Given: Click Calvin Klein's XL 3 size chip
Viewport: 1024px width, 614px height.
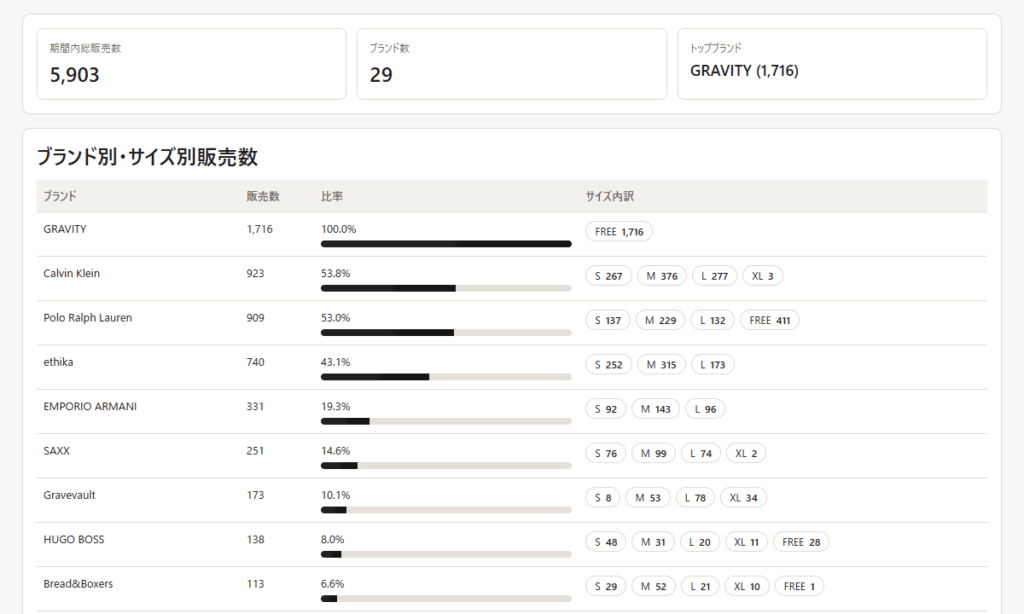Looking at the screenshot, I should pyautogui.click(x=762, y=276).
